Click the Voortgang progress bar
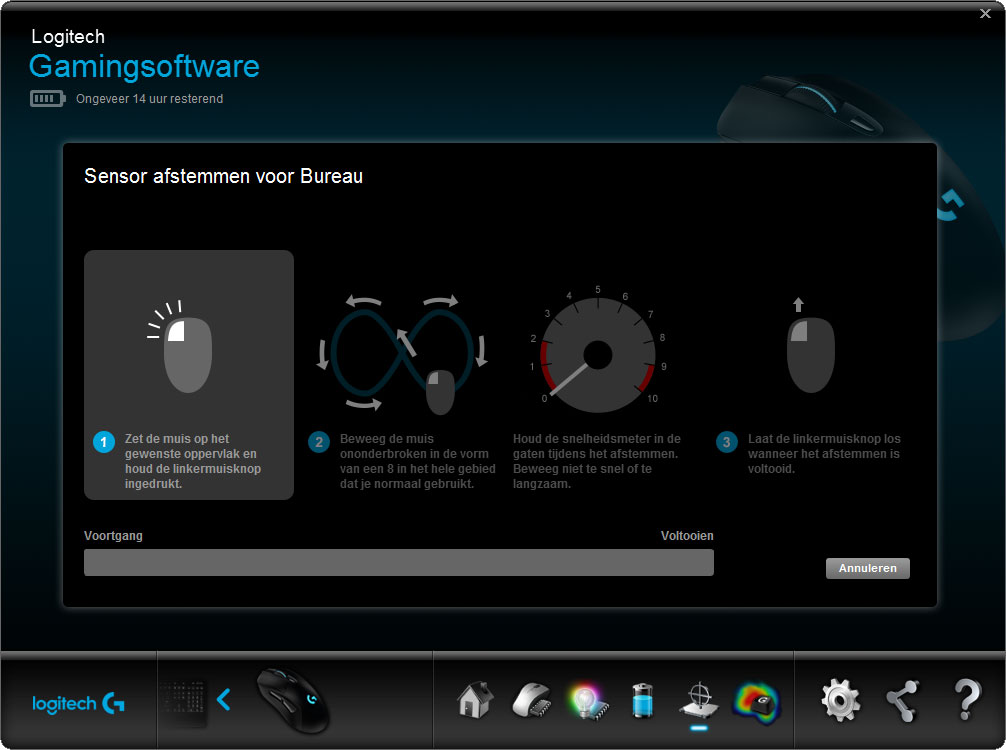This screenshot has height=750, width=1006. point(398,563)
